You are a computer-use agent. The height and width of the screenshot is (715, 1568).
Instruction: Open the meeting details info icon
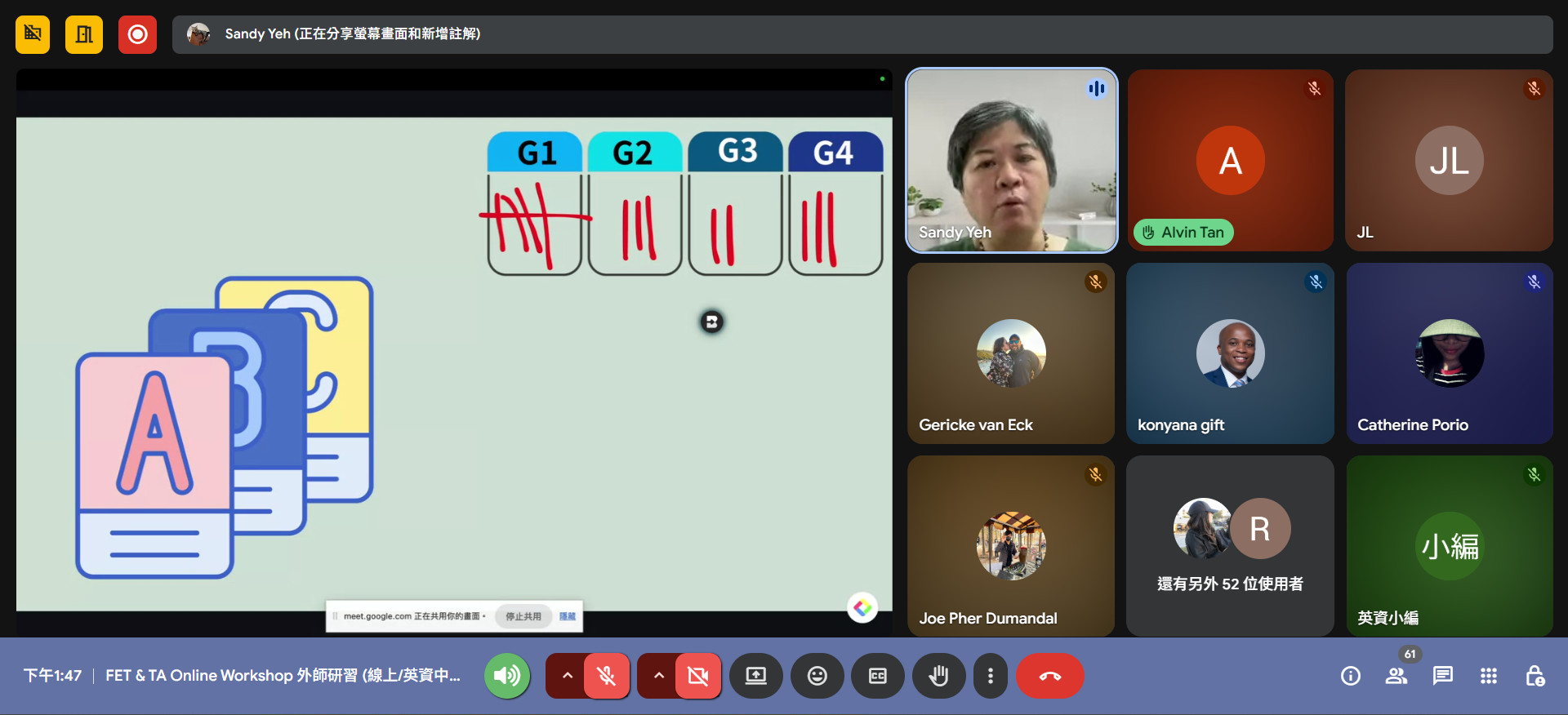pos(1350,676)
